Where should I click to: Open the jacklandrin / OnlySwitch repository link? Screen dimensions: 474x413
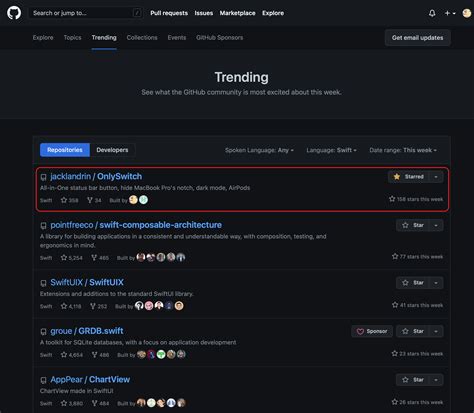coord(96,176)
